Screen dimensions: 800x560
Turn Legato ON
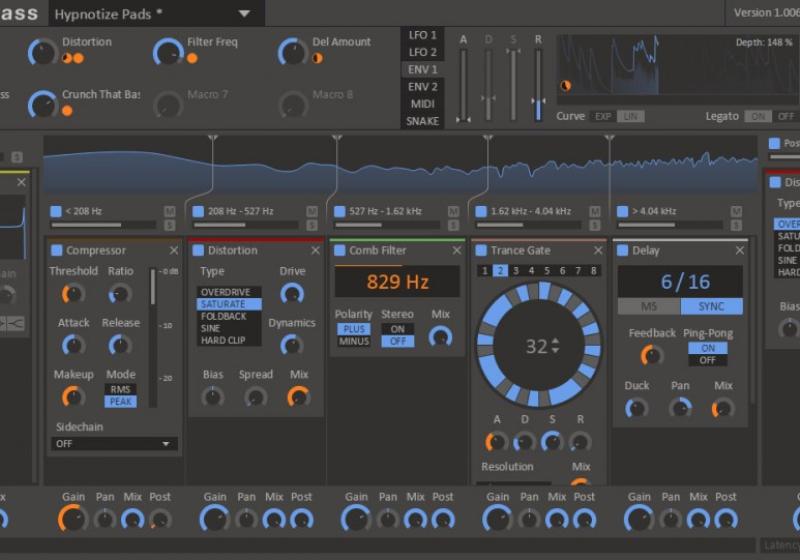coord(757,116)
